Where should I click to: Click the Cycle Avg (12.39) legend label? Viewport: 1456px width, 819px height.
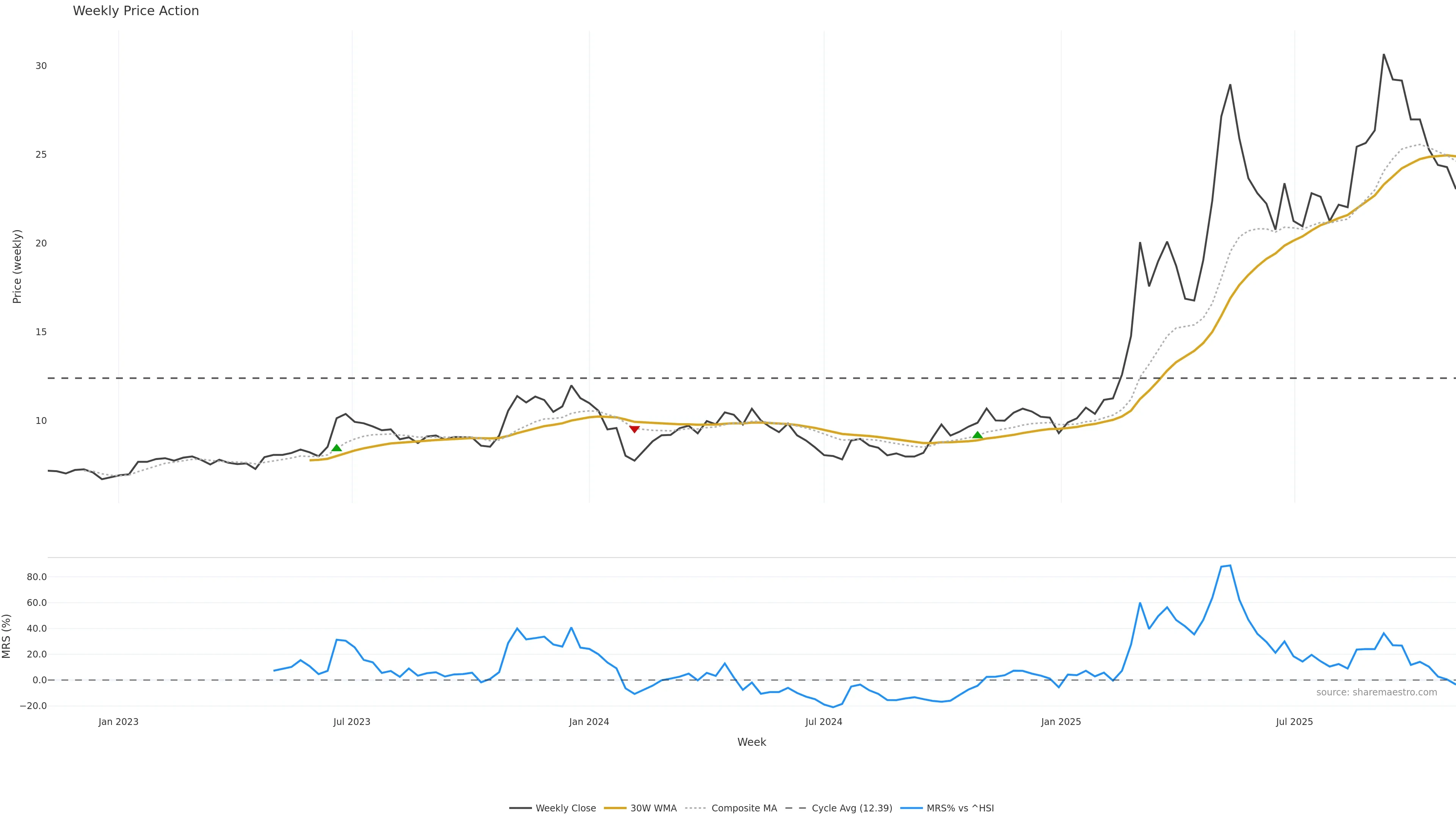(x=852, y=808)
